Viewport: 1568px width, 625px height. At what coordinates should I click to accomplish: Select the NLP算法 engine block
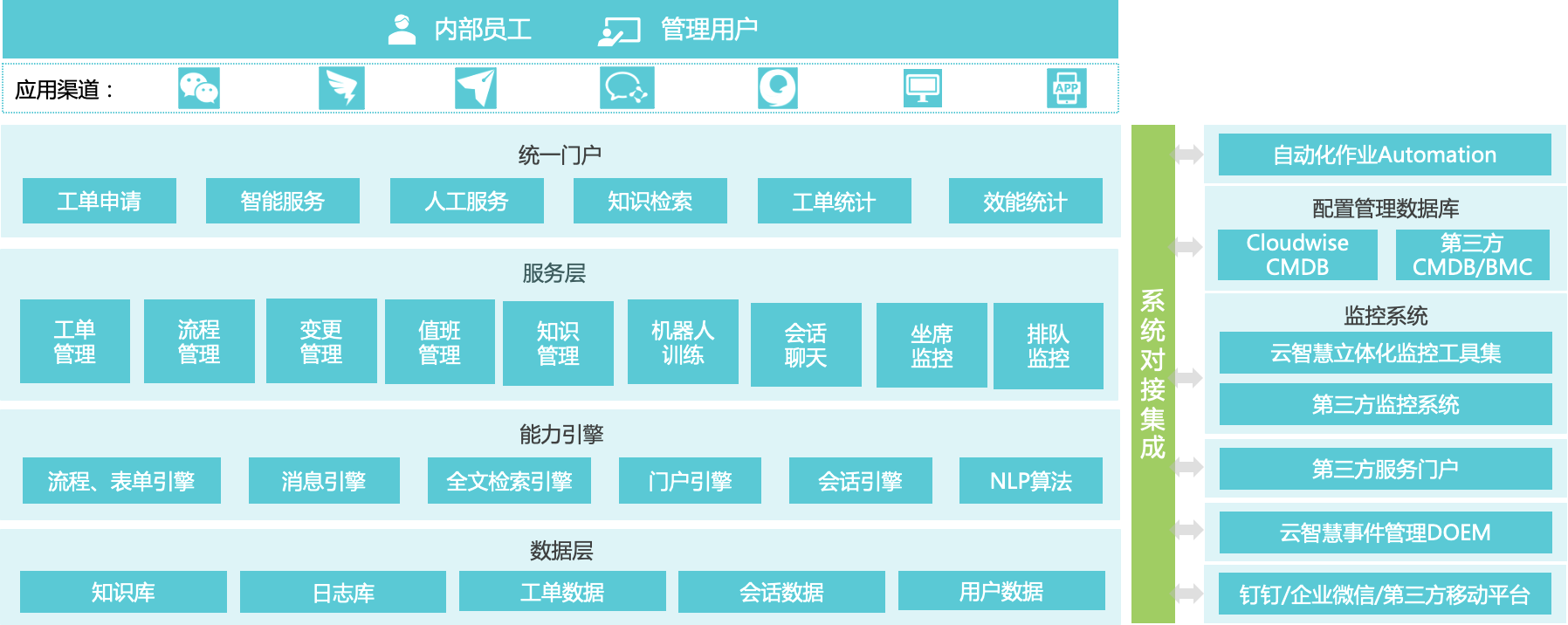pyautogui.click(x=1030, y=481)
